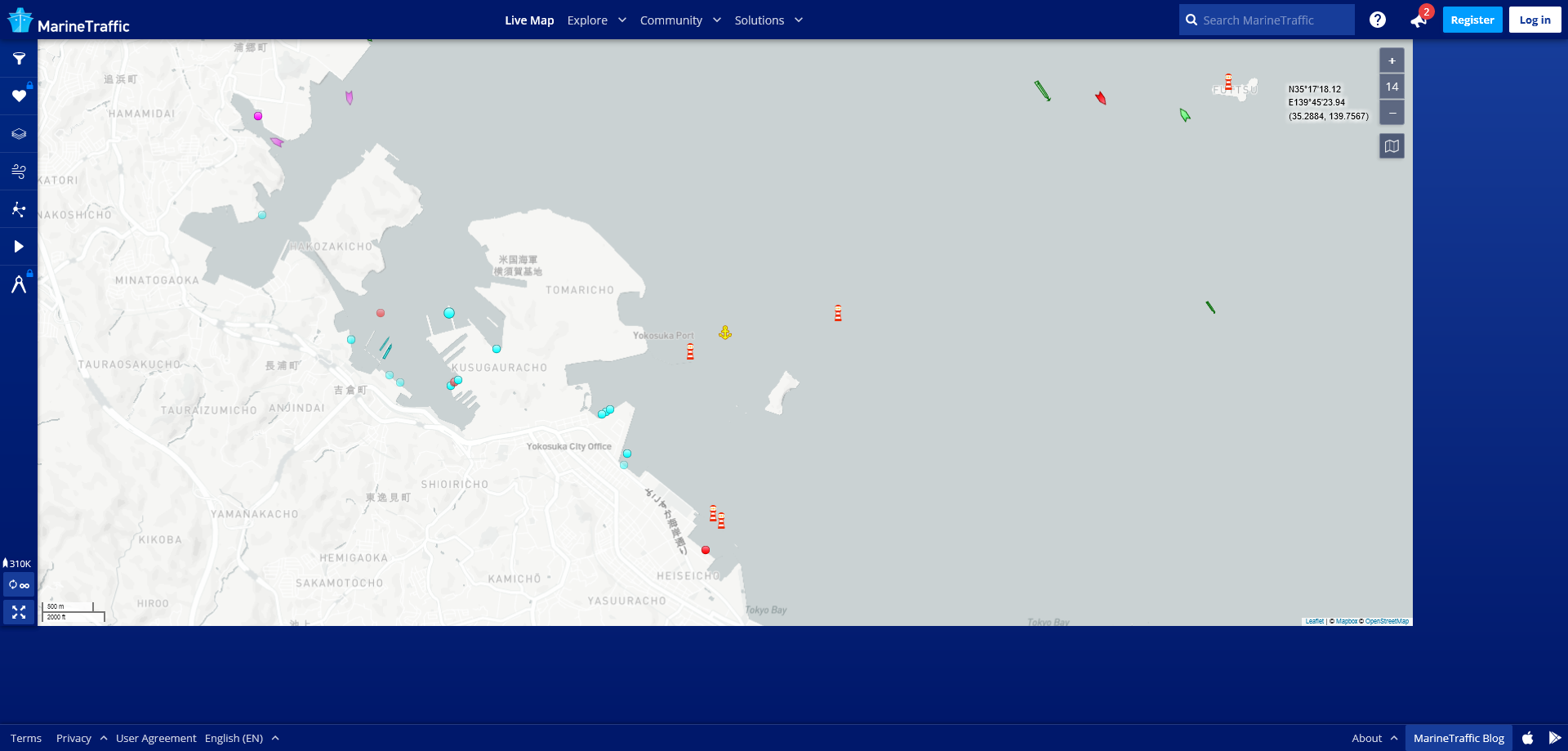1568x751 pixels.
Task: Click the About footer link
Action: pyautogui.click(x=1367, y=738)
